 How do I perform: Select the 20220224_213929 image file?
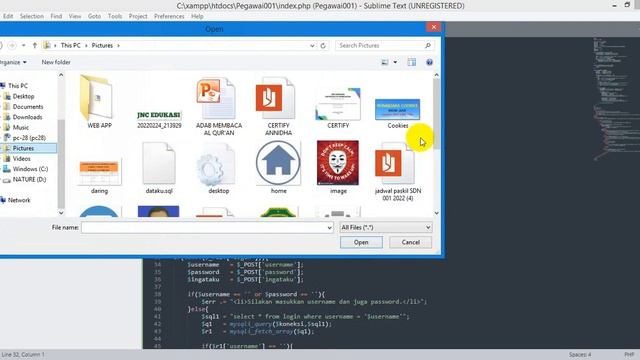pyautogui.click(x=159, y=118)
